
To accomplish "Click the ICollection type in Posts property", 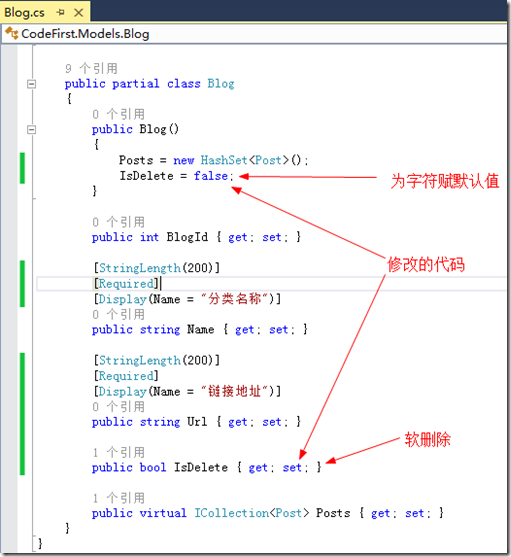I will click(232, 513).
